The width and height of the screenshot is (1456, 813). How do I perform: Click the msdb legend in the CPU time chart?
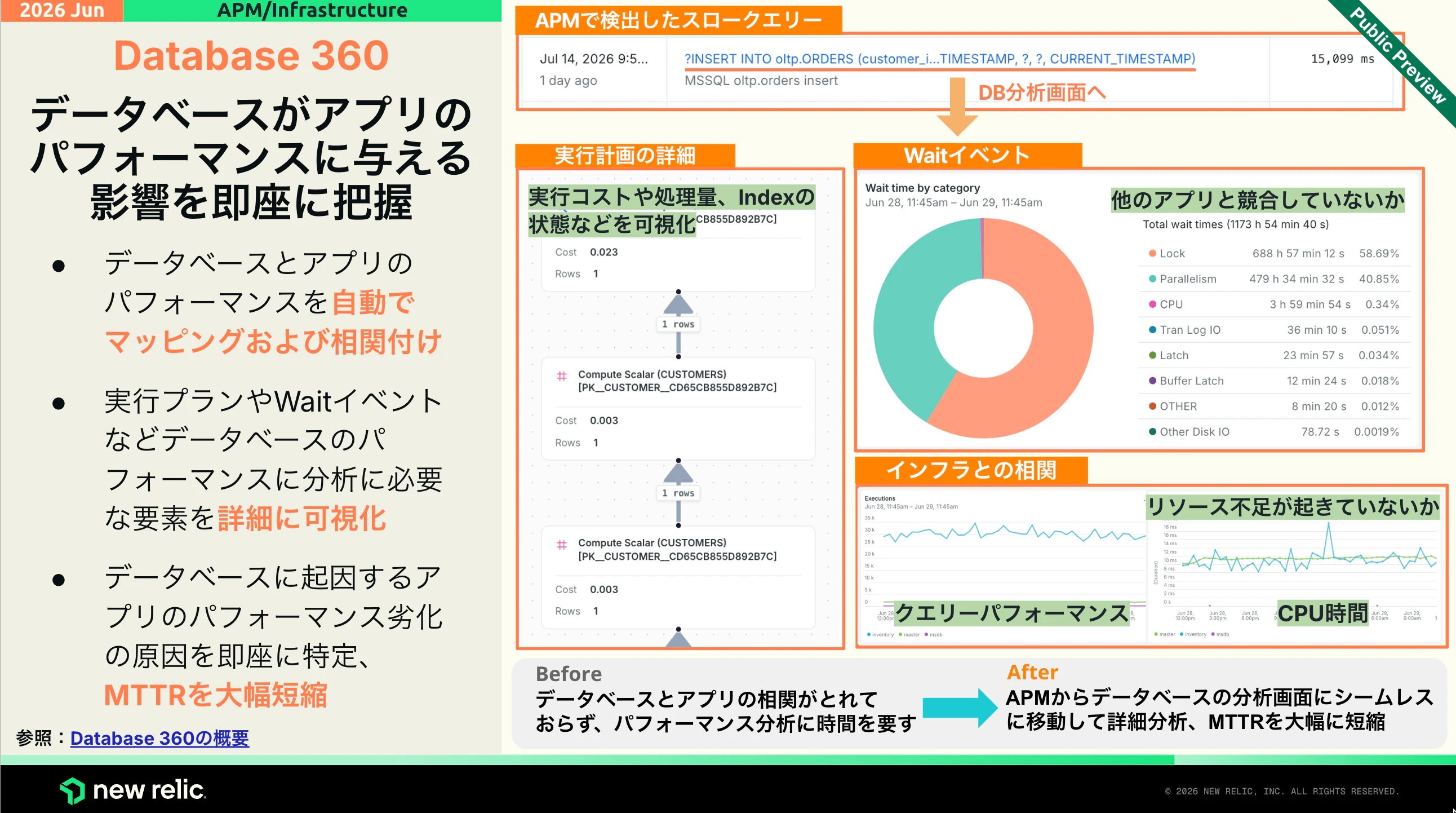[1220, 634]
